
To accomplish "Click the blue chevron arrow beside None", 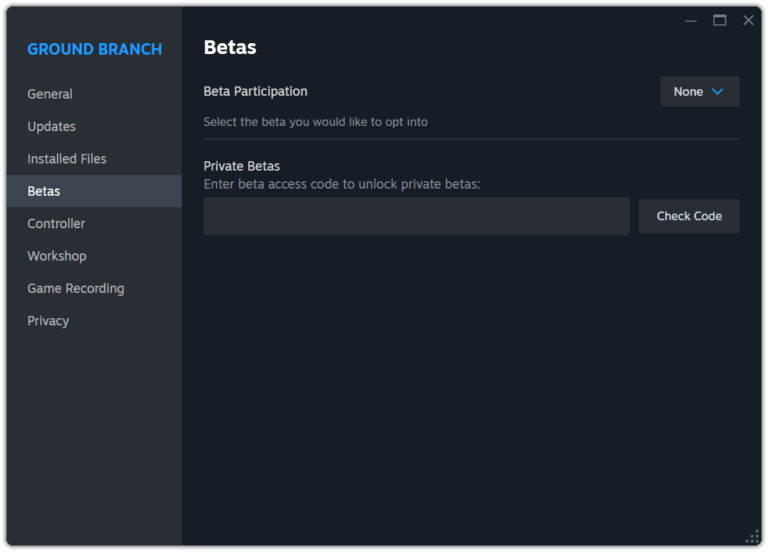I will pyautogui.click(x=717, y=92).
